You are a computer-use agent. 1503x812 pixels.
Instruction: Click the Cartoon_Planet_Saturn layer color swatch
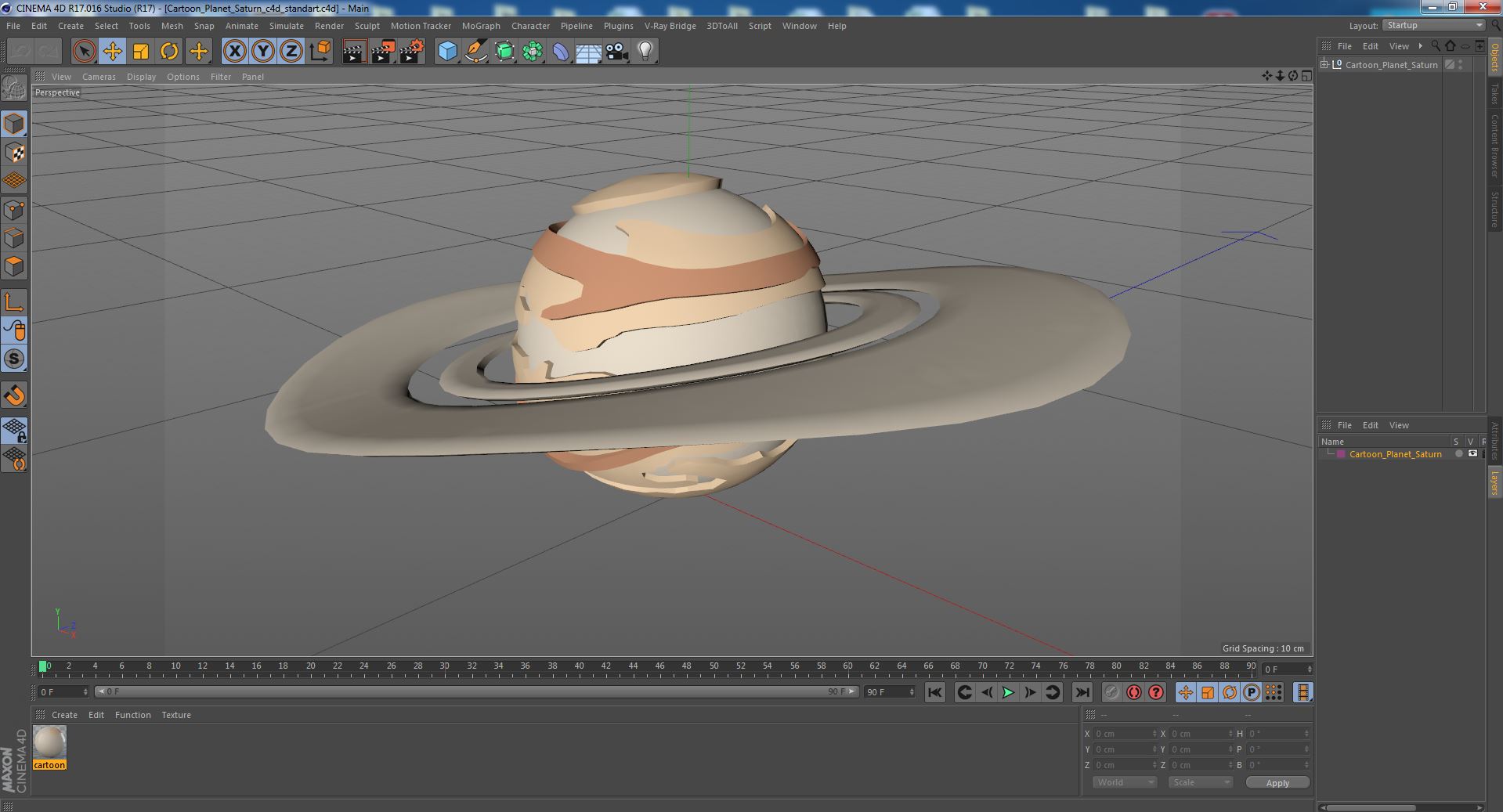coord(1341,454)
